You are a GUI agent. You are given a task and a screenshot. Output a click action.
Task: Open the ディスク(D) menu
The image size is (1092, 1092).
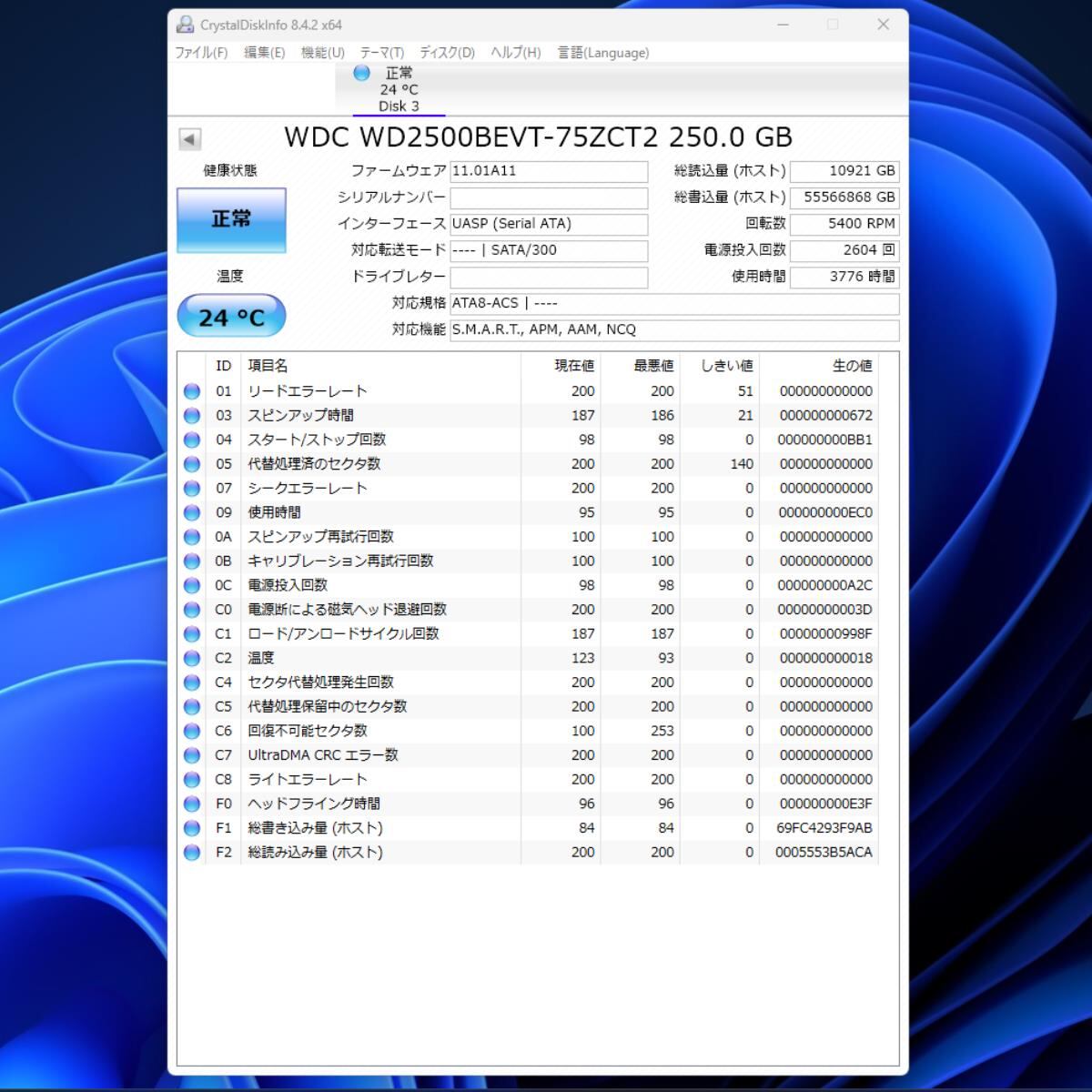(447, 53)
